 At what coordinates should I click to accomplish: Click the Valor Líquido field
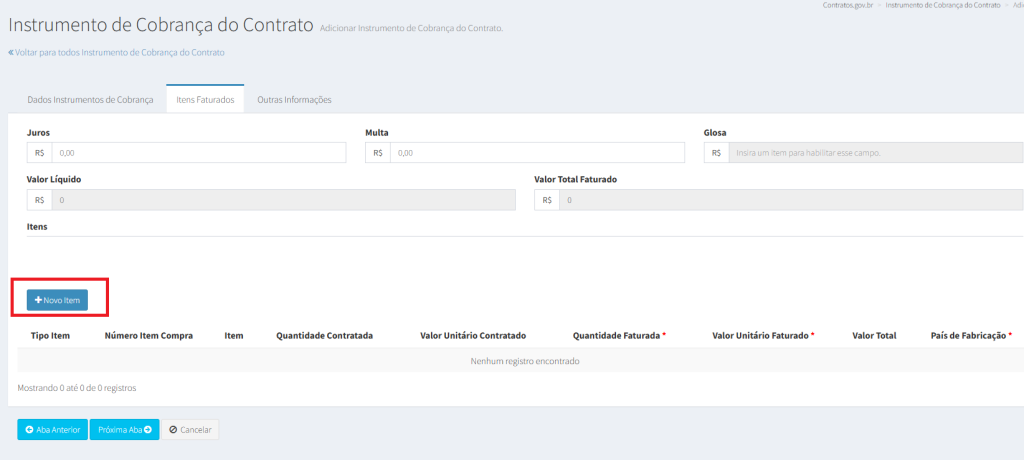point(283,200)
